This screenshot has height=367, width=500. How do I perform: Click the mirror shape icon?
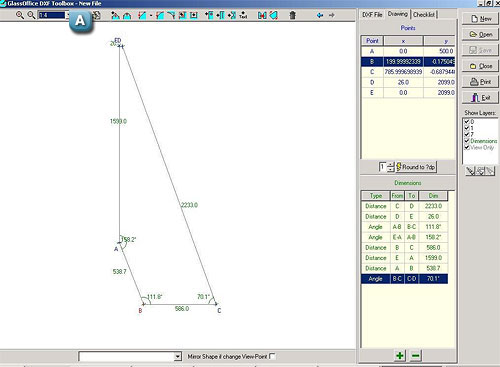[x=262, y=15]
